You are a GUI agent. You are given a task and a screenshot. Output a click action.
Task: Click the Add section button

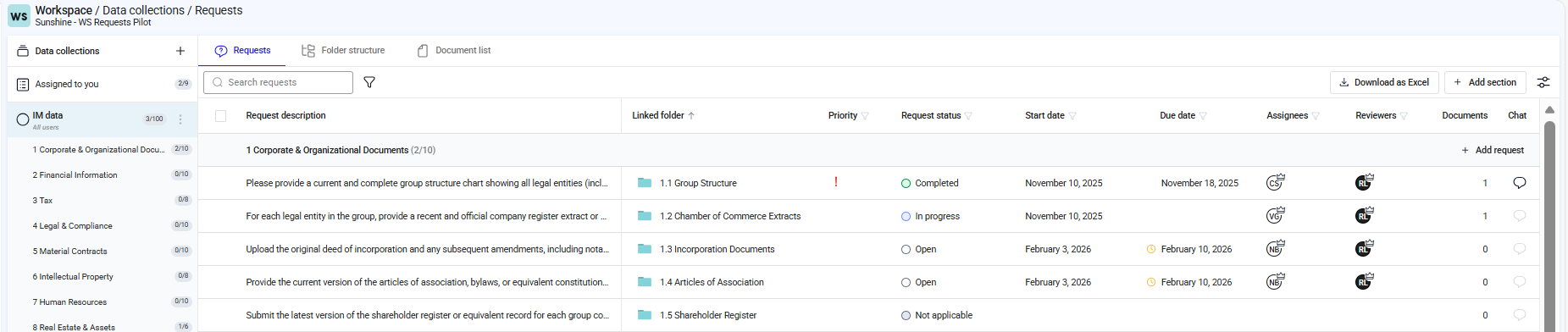(1485, 82)
